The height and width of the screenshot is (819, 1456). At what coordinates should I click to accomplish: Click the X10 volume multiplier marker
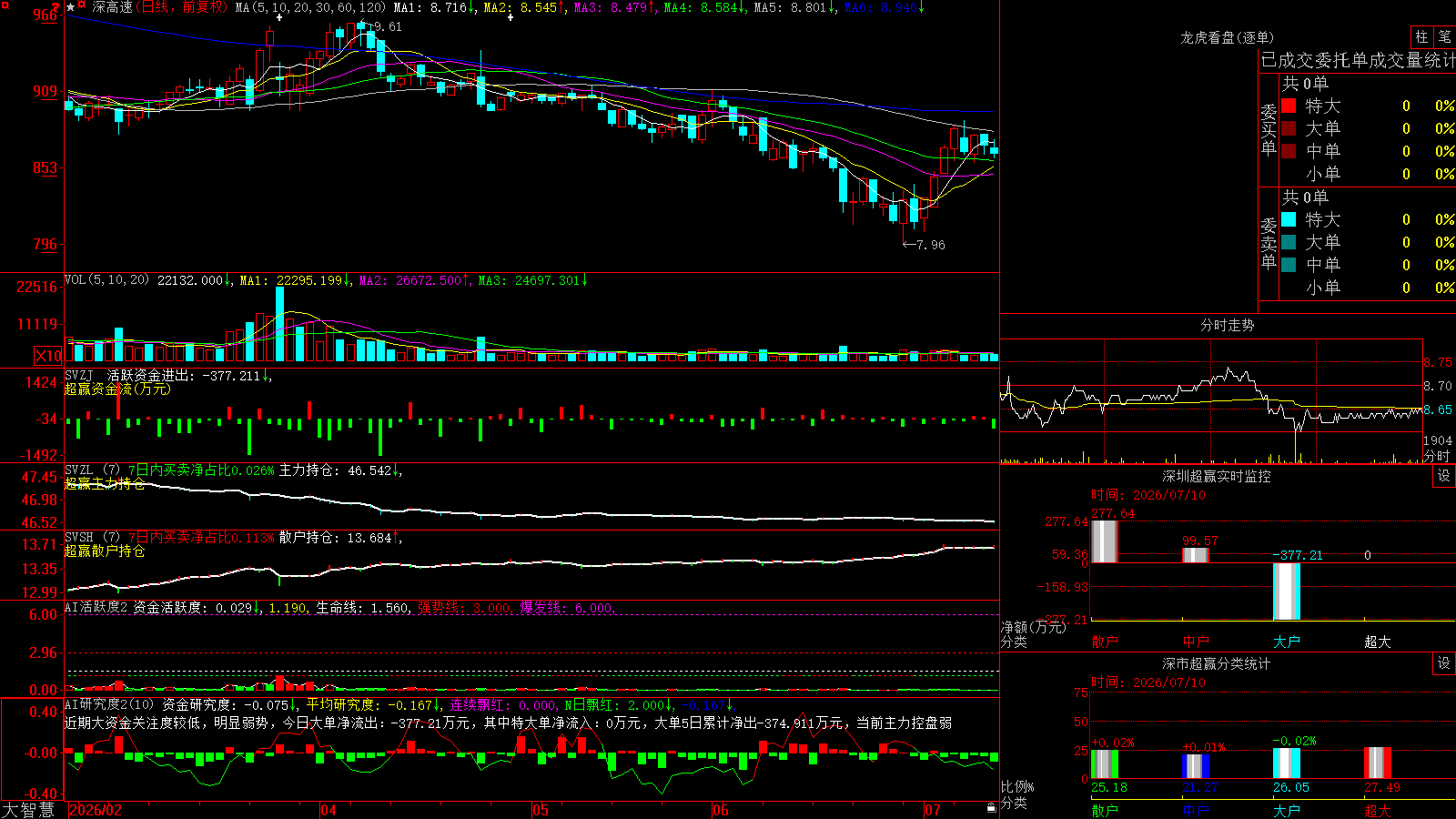coord(48,356)
